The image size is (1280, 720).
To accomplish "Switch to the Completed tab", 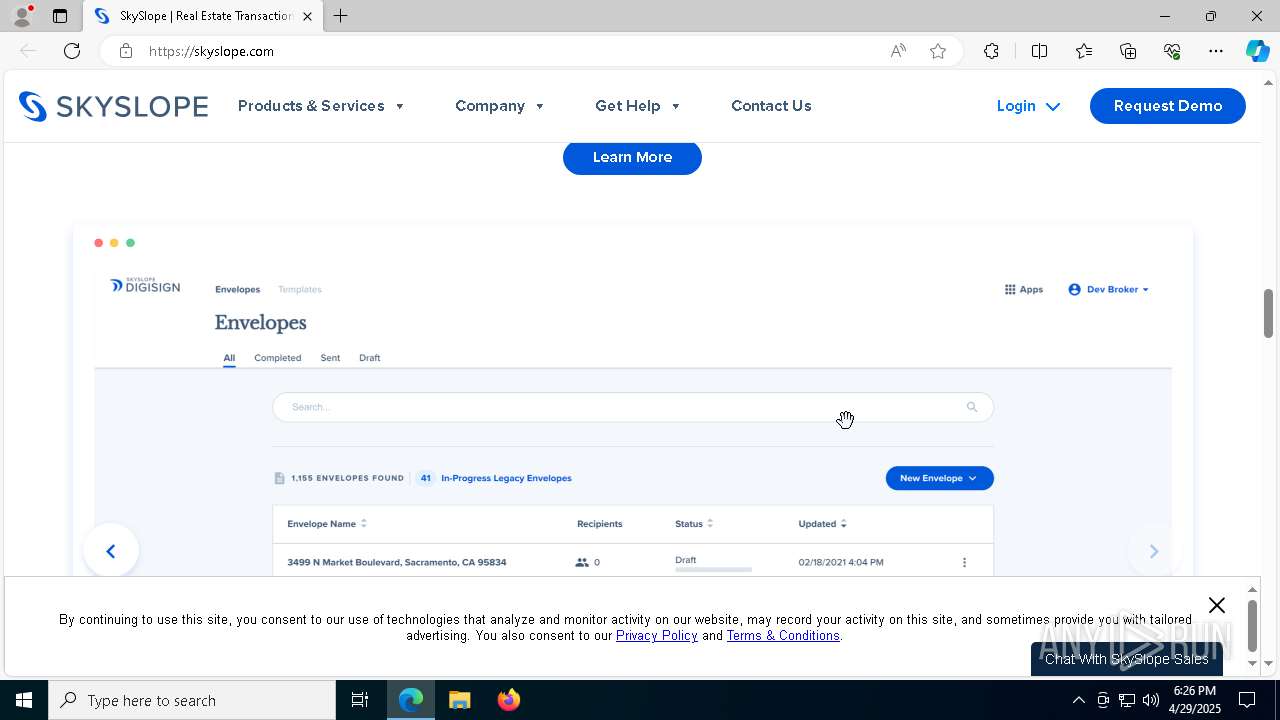I will (x=277, y=358).
